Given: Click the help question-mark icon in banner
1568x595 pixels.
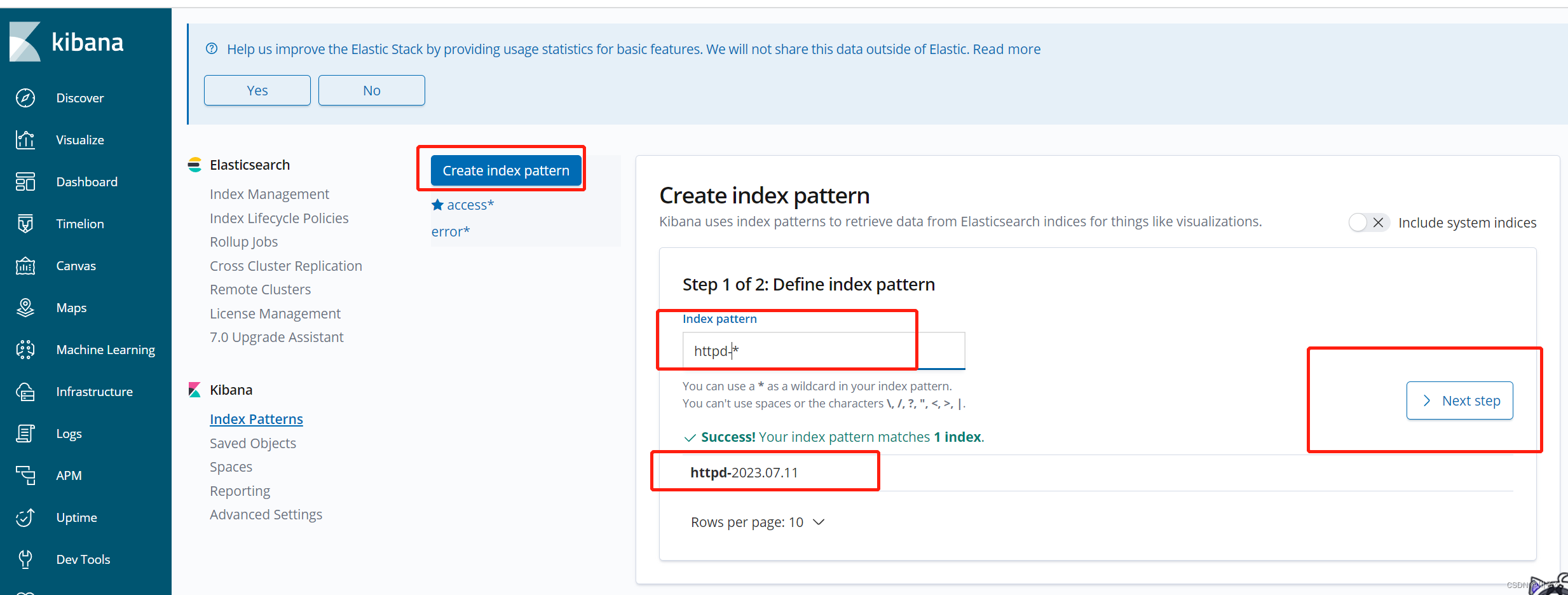Looking at the screenshot, I should 212,49.
